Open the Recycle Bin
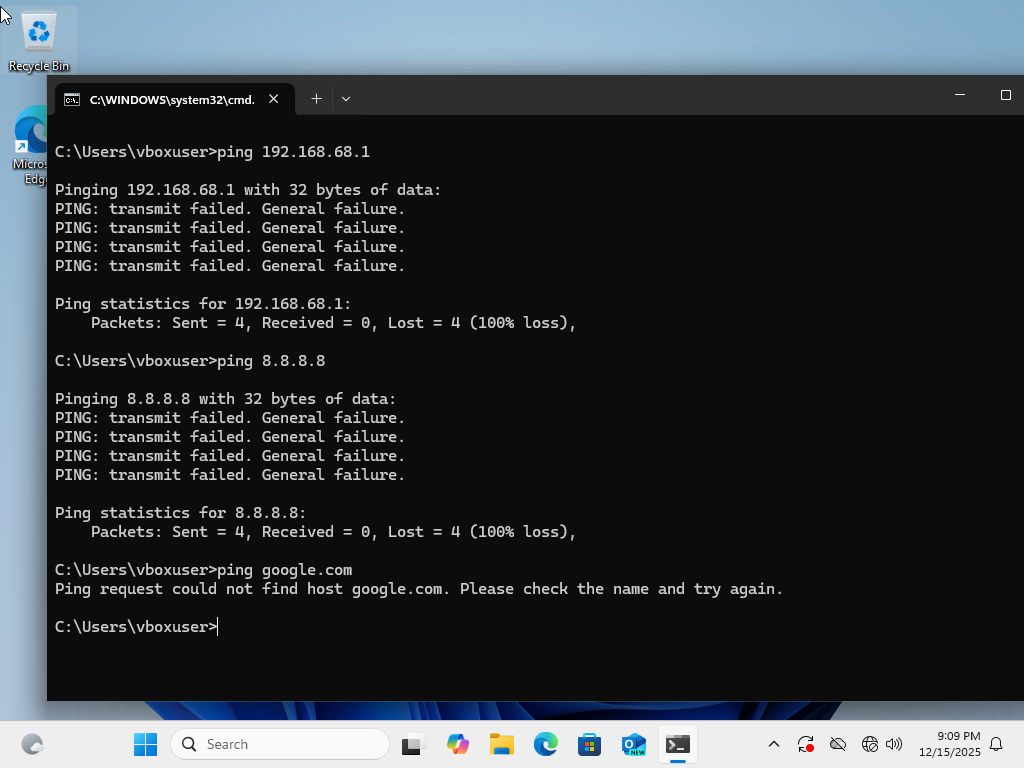 pyautogui.click(x=38, y=30)
